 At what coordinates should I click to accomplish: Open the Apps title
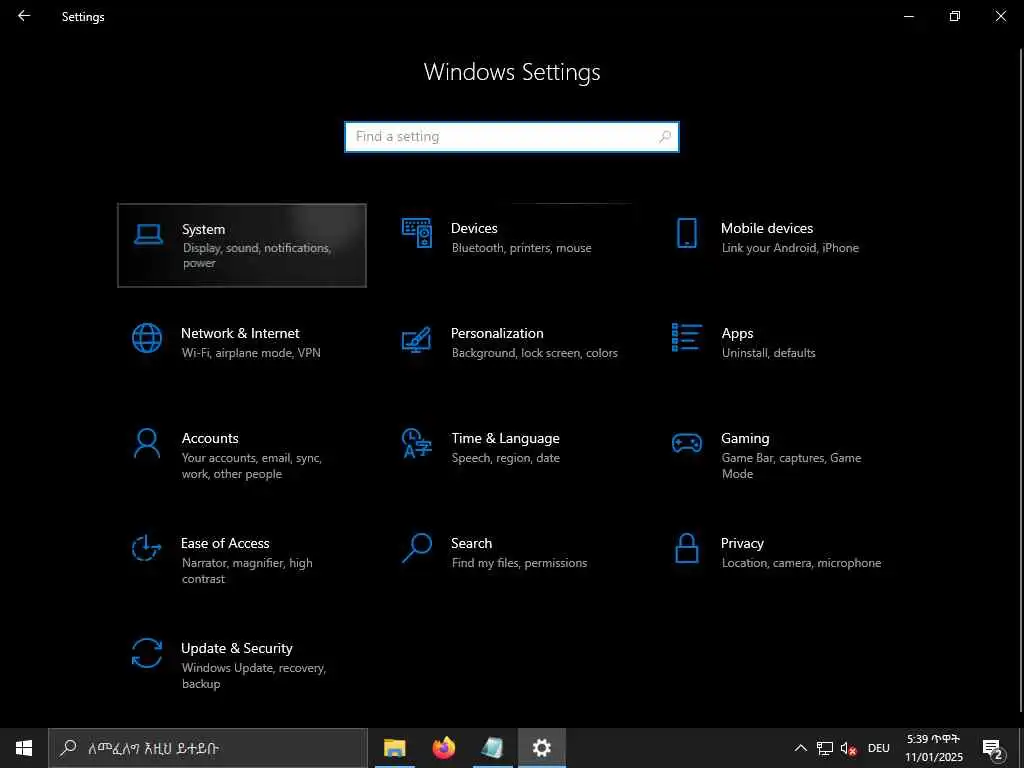pyautogui.click(x=737, y=334)
